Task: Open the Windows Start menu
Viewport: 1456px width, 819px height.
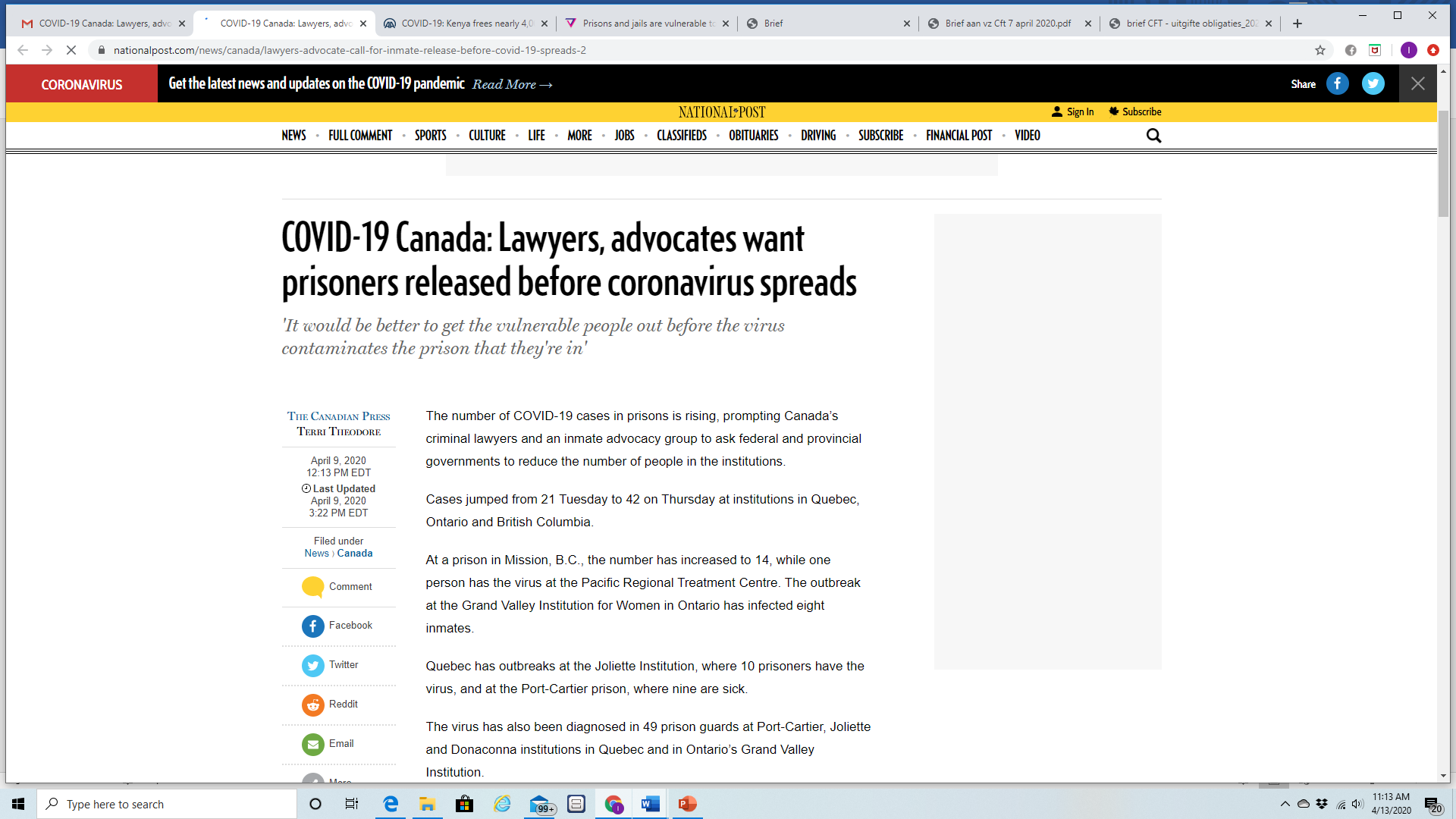Action: 18,804
